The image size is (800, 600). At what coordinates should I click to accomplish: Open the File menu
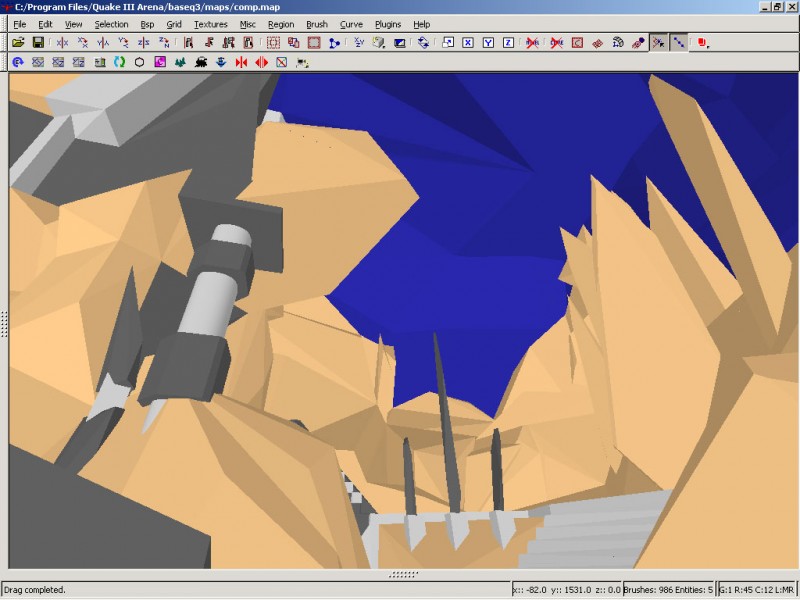tap(19, 24)
